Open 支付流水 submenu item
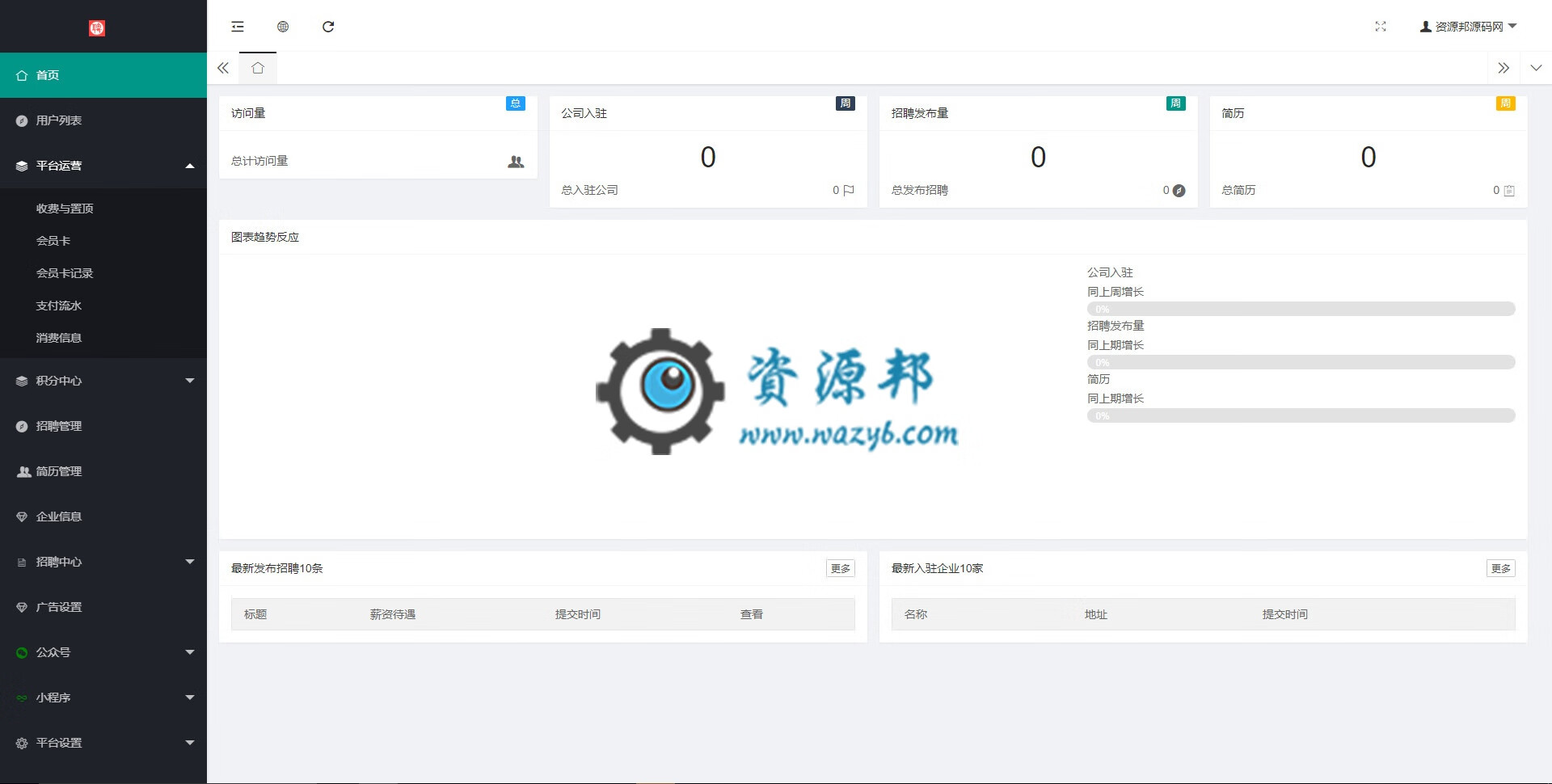Screen dimensions: 1552x784 click(59, 306)
